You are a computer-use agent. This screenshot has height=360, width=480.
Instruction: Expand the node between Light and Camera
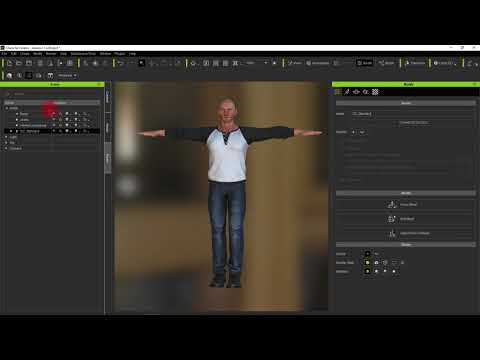point(6,143)
